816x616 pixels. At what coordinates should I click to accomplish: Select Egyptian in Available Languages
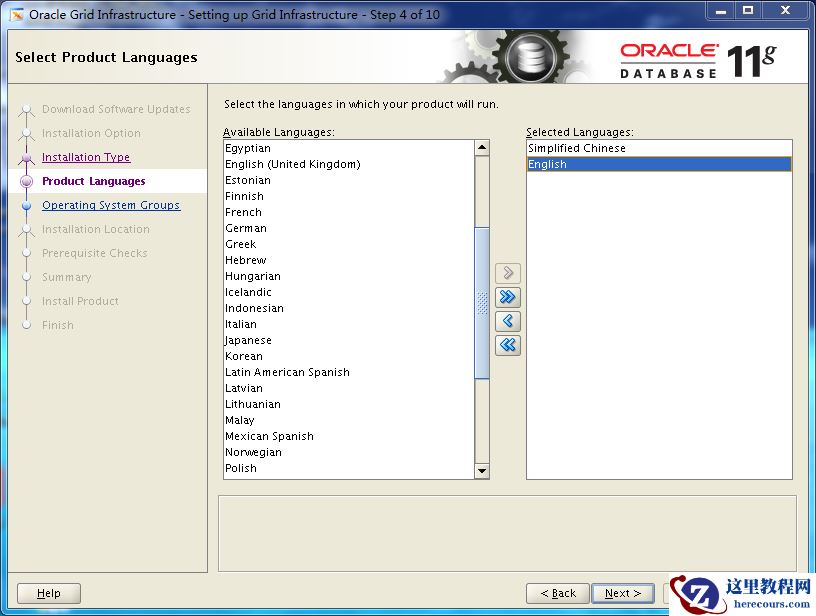coord(349,148)
